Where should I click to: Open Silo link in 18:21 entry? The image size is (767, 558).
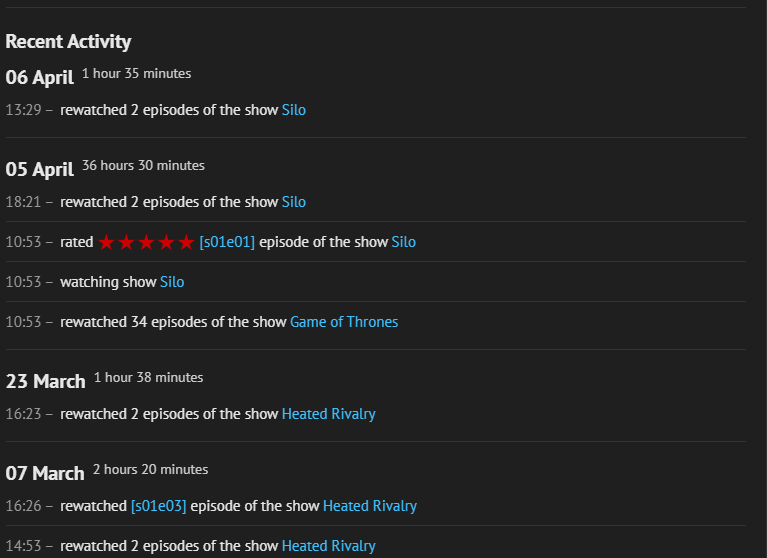coord(294,202)
